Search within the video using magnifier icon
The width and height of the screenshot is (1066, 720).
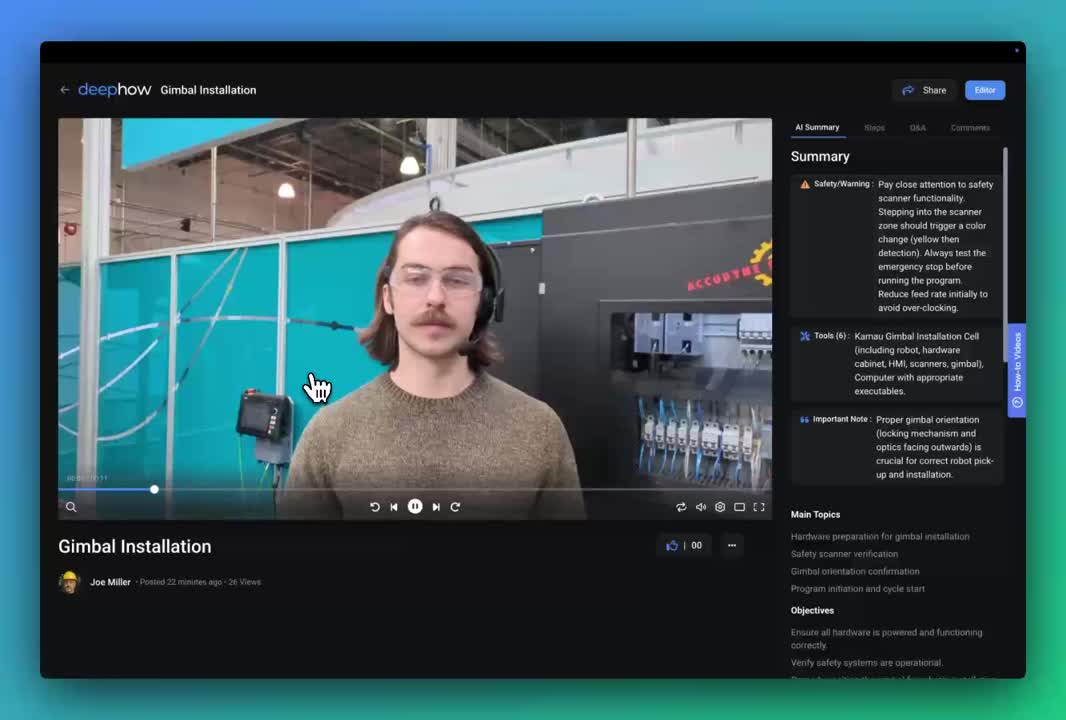71,507
